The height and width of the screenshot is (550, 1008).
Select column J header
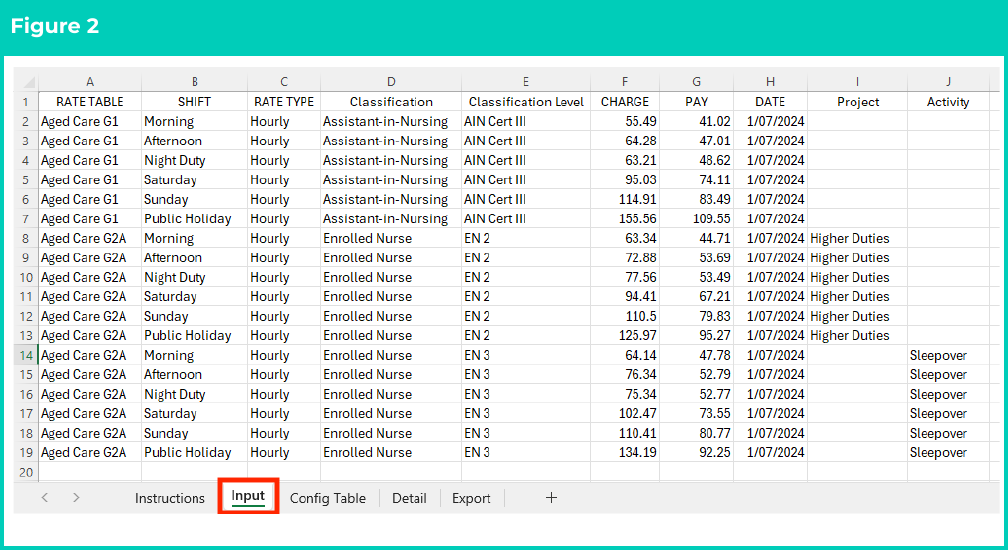point(948,82)
